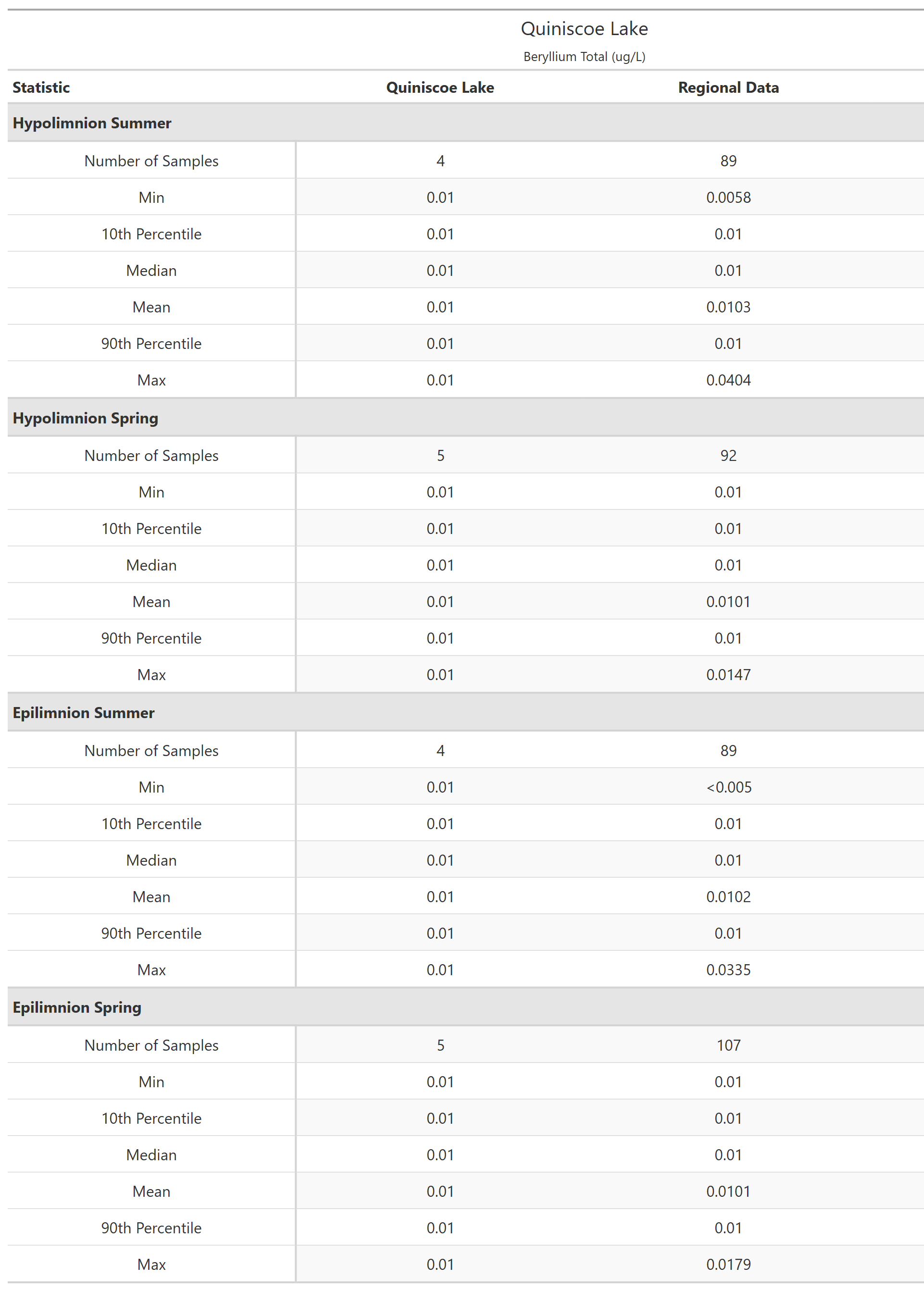Select the Epilimnion Spring group row
Viewport: 924px width, 1291px height.
(x=77, y=1007)
